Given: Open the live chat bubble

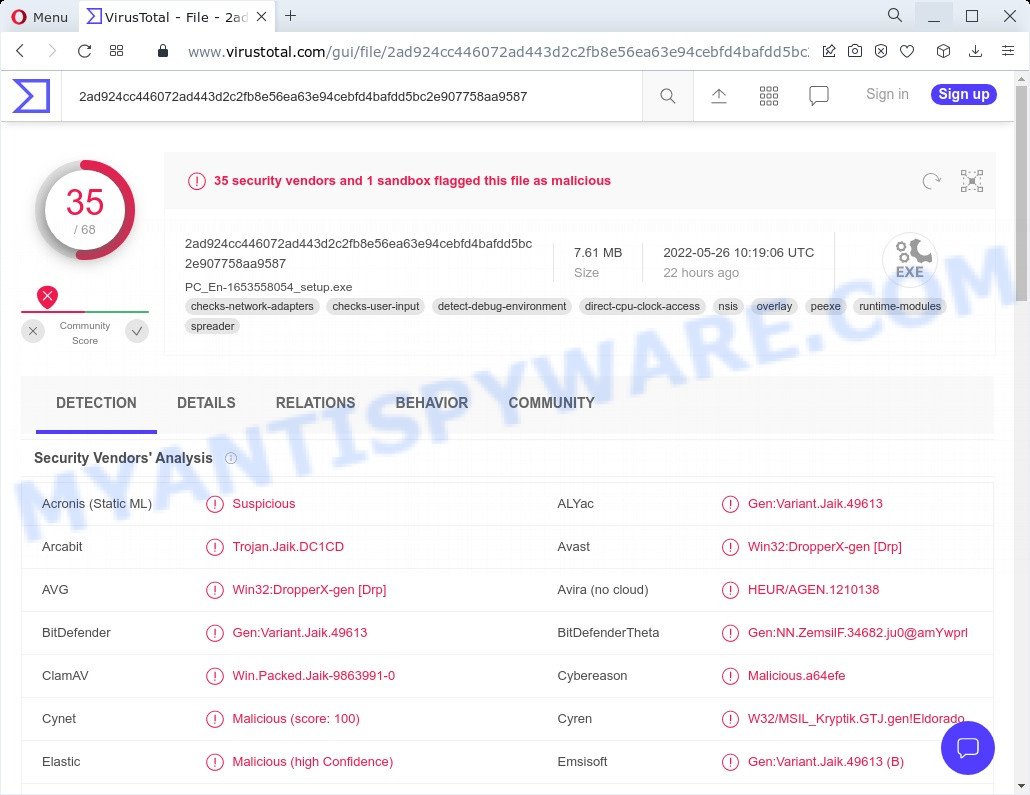Looking at the screenshot, I should tap(967, 748).
